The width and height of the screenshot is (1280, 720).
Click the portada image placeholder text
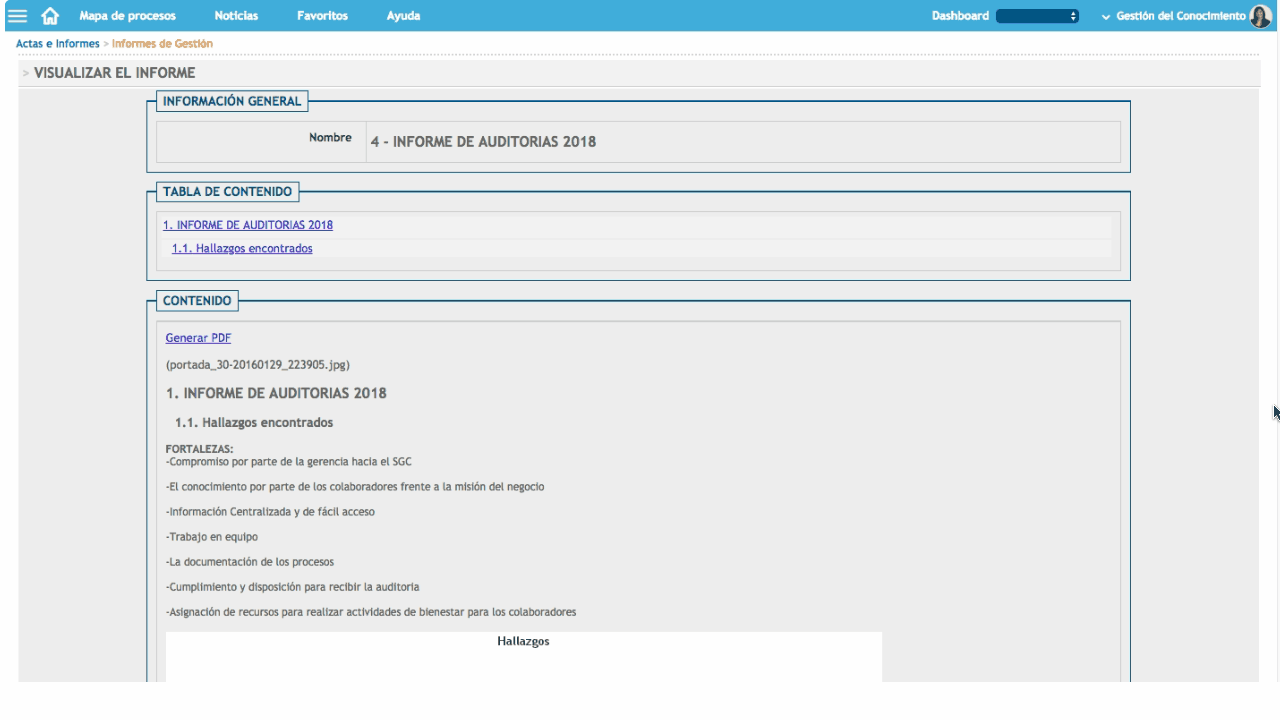click(257, 364)
